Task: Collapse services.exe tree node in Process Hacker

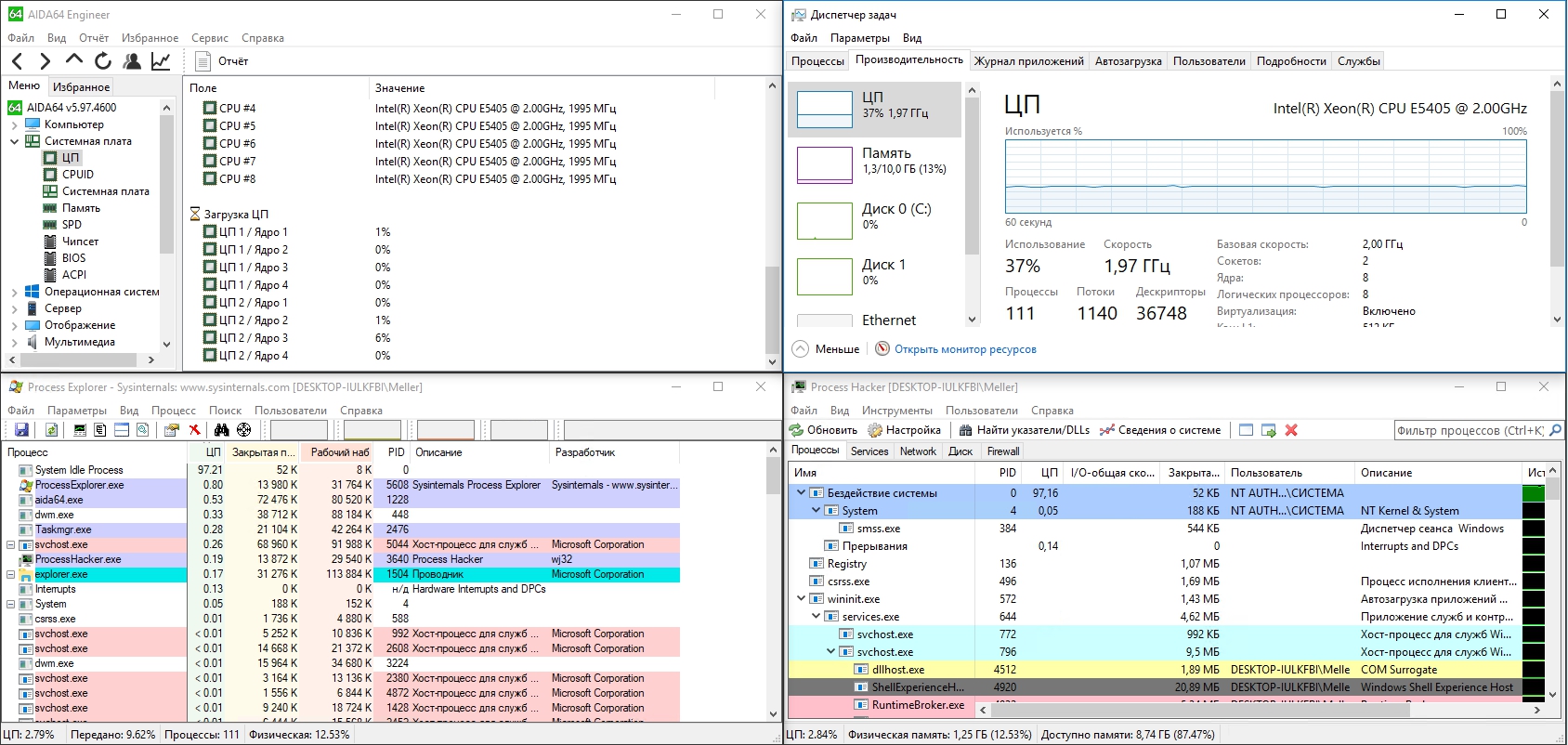Action: pyautogui.click(x=816, y=617)
